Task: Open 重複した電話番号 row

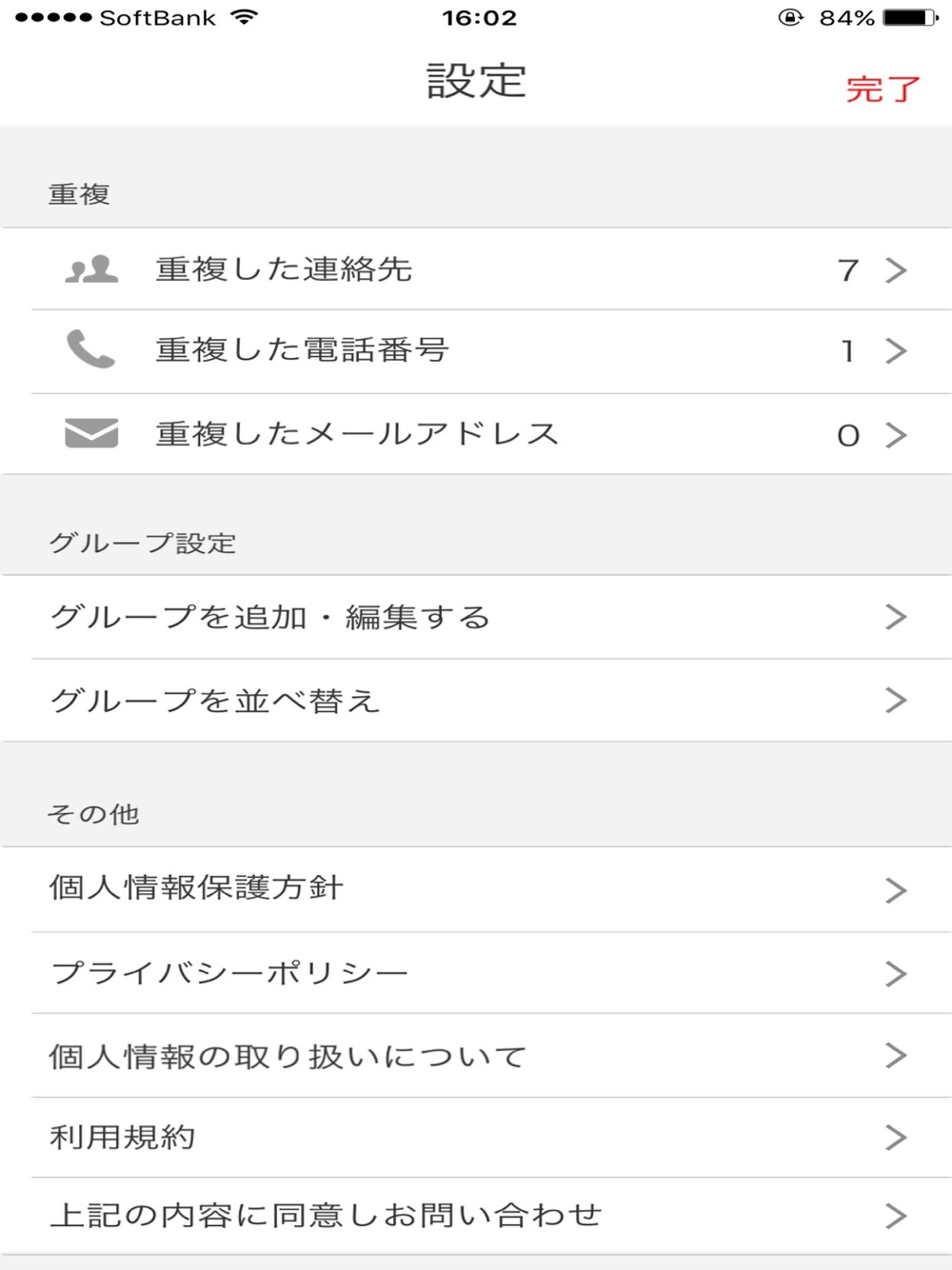Action: click(476, 351)
